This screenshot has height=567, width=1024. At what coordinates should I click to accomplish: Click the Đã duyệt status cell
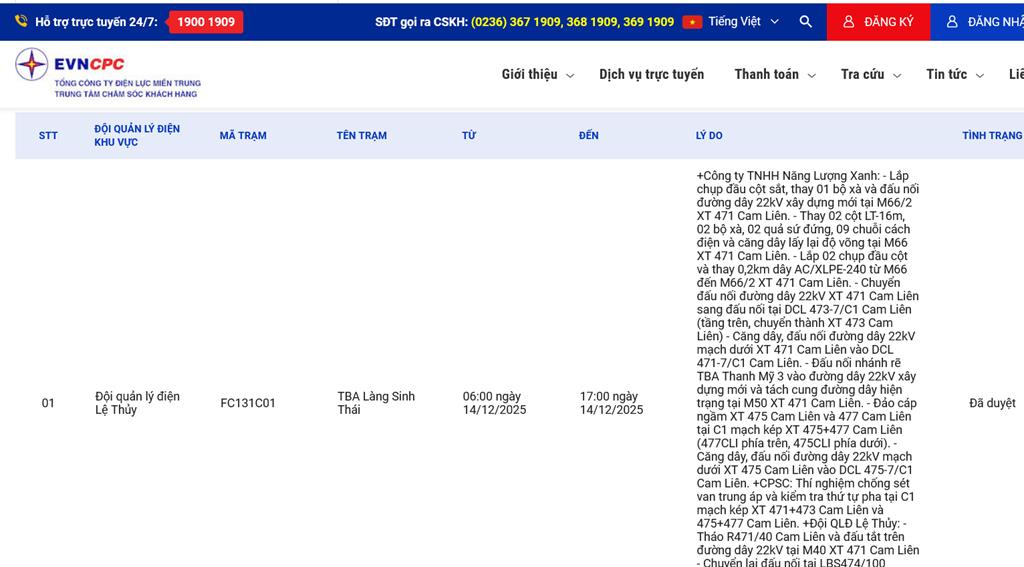(x=992, y=404)
